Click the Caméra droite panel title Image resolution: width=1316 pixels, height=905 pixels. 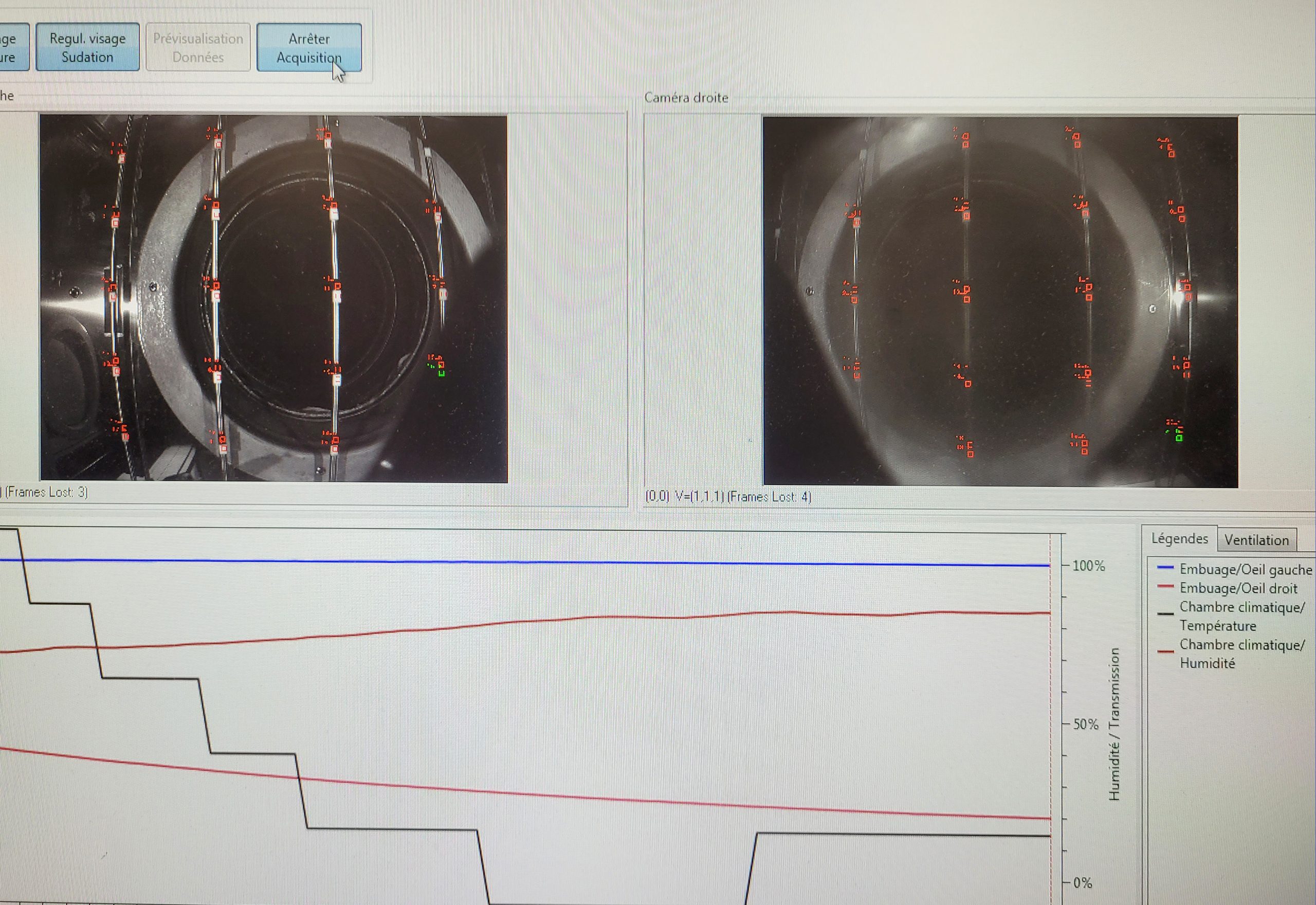click(x=686, y=98)
